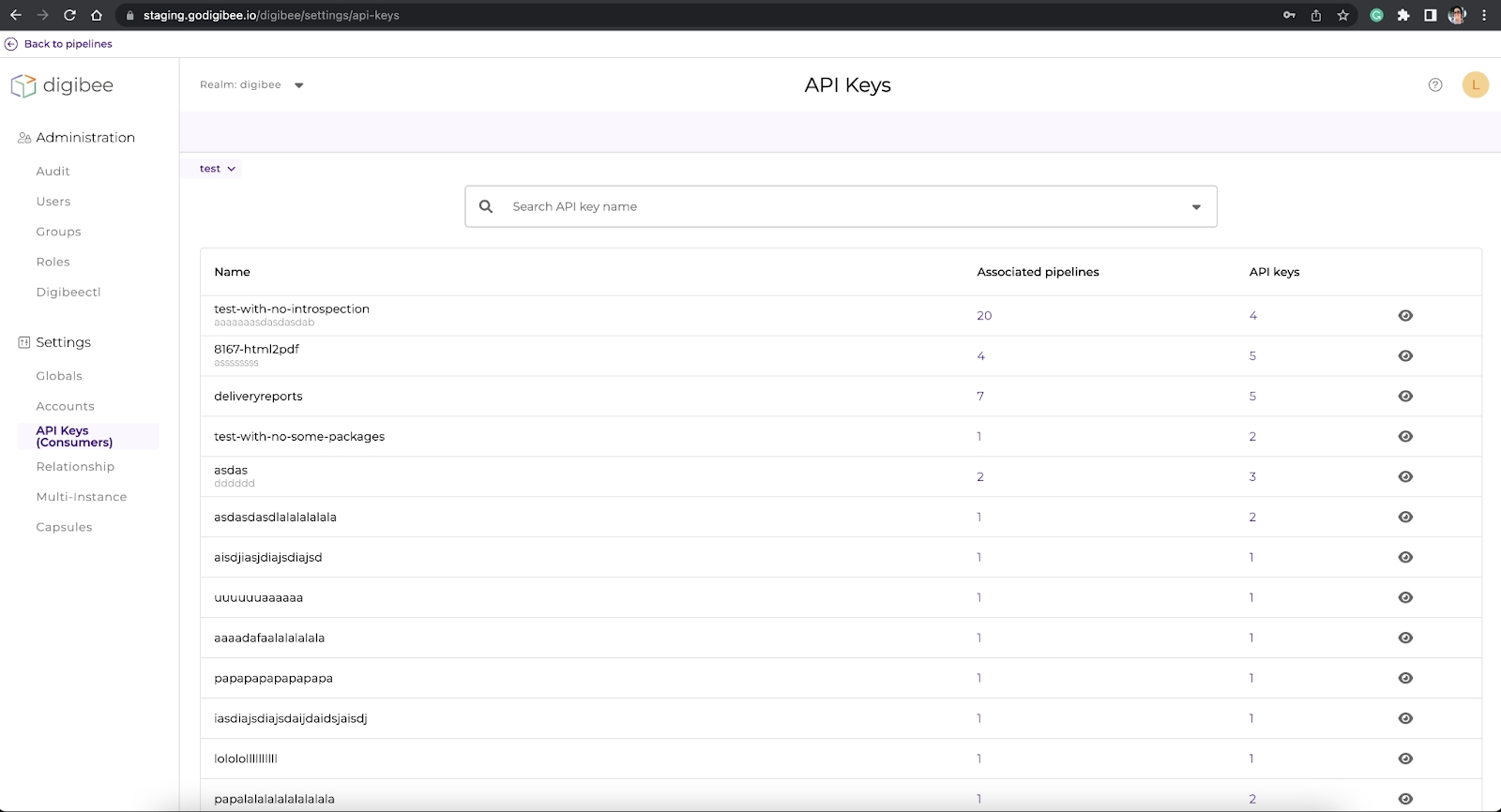1501x812 pixels.
Task: Show keys for test-with-no-introspection via eye icon
Action: [1404, 316]
